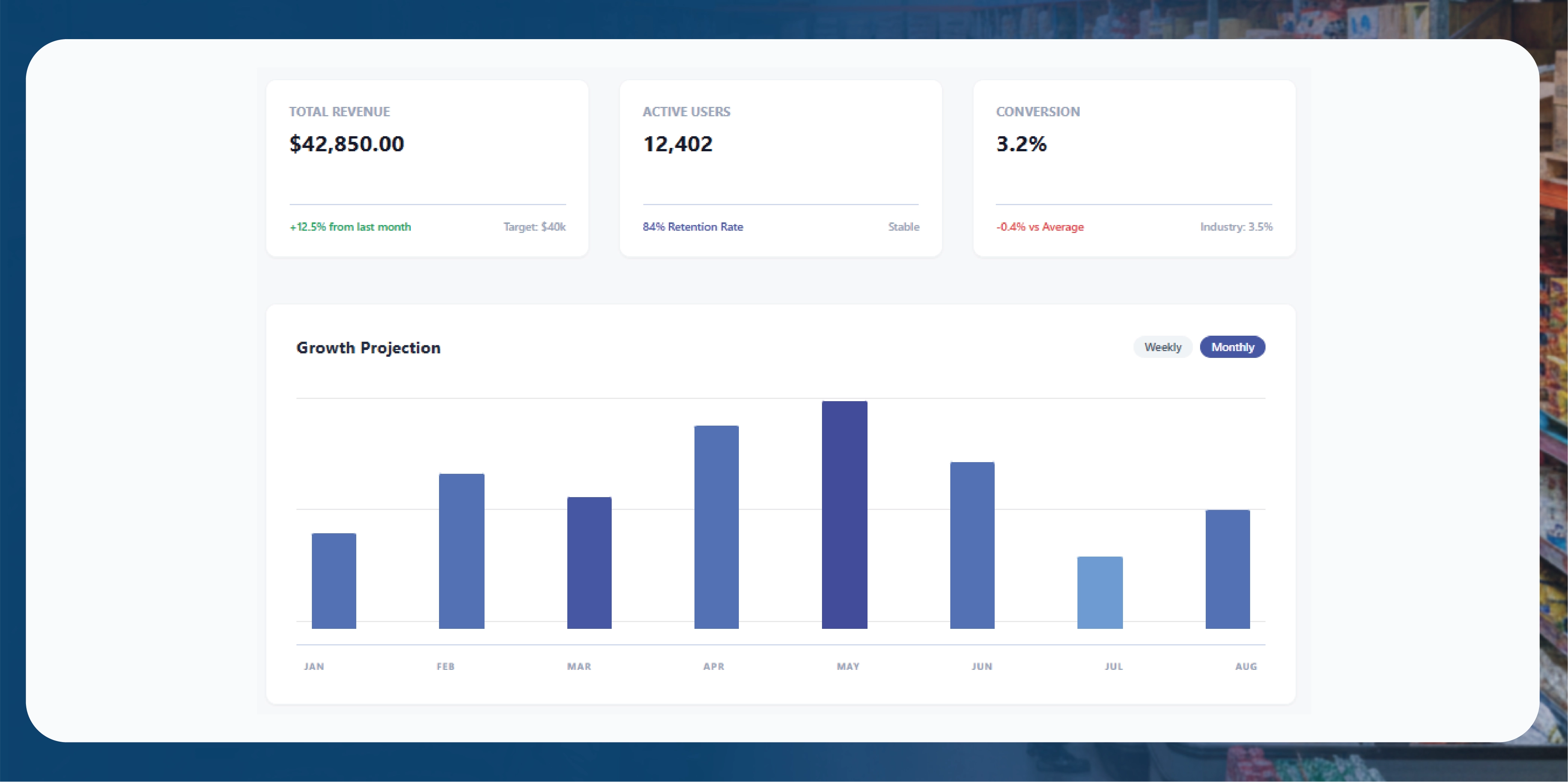1568x782 pixels.
Task: Select the tallest MAY bar
Action: coord(844,515)
